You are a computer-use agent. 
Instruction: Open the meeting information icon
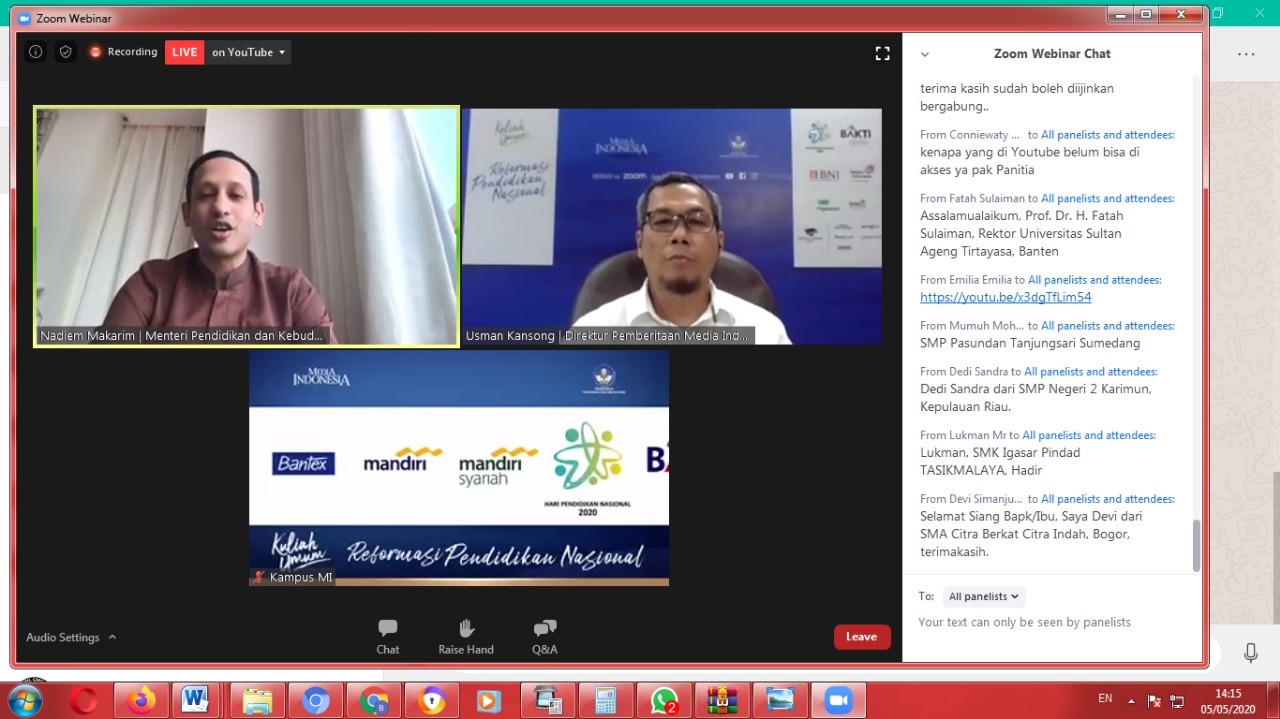click(x=36, y=52)
